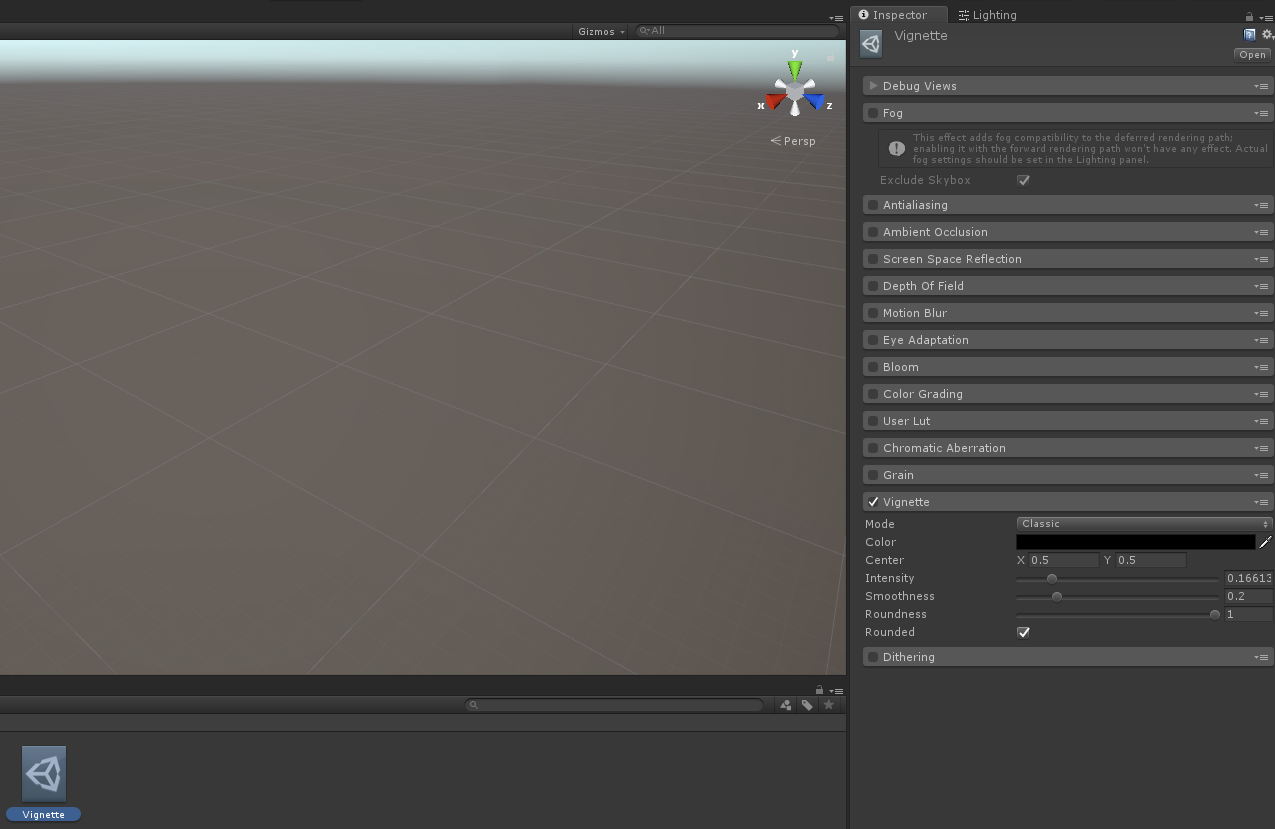Unlock the Project panel lock icon

pos(819,690)
